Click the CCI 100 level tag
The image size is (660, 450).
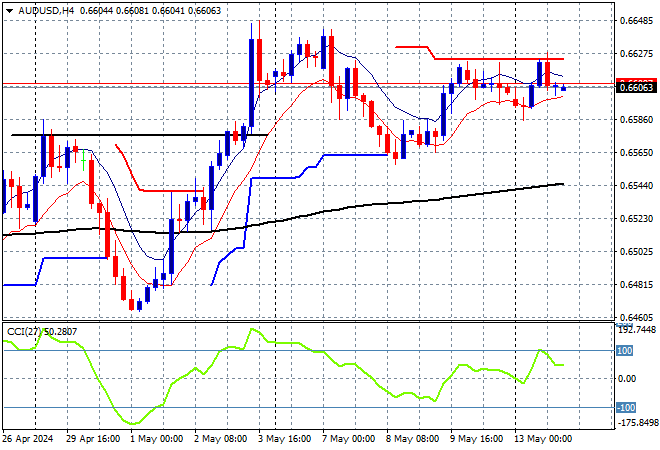pos(625,351)
